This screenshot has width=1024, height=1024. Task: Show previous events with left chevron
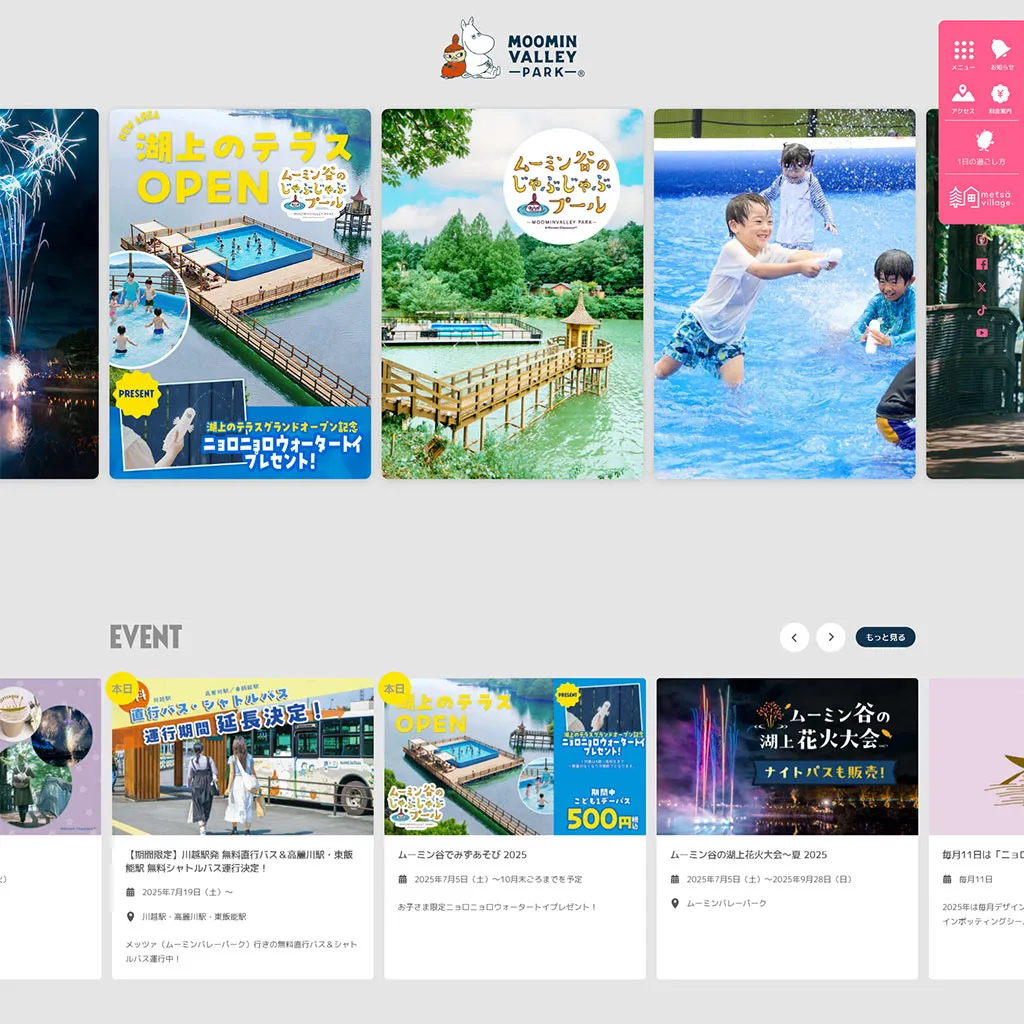coord(794,637)
